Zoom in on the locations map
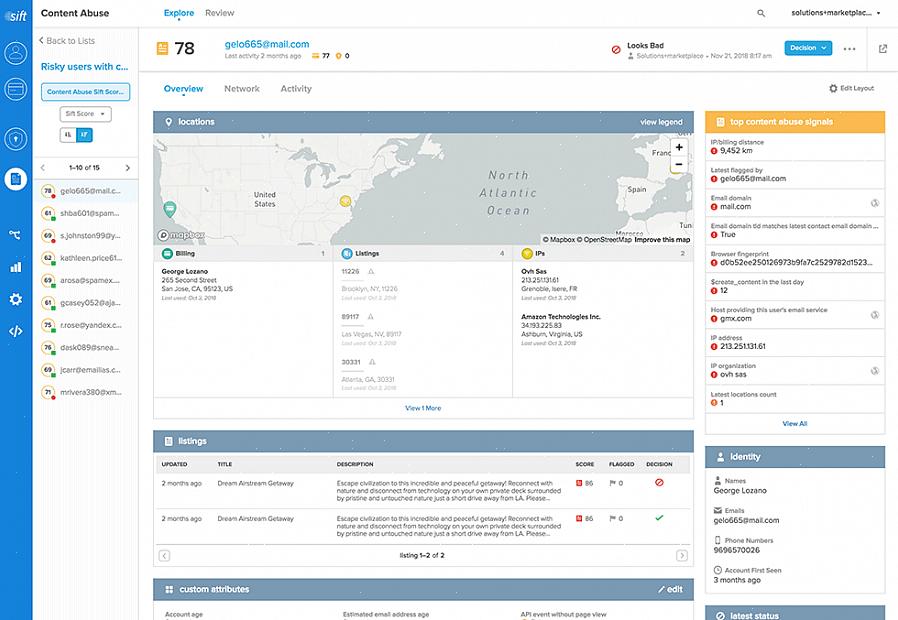This screenshot has width=898, height=620. 679,147
